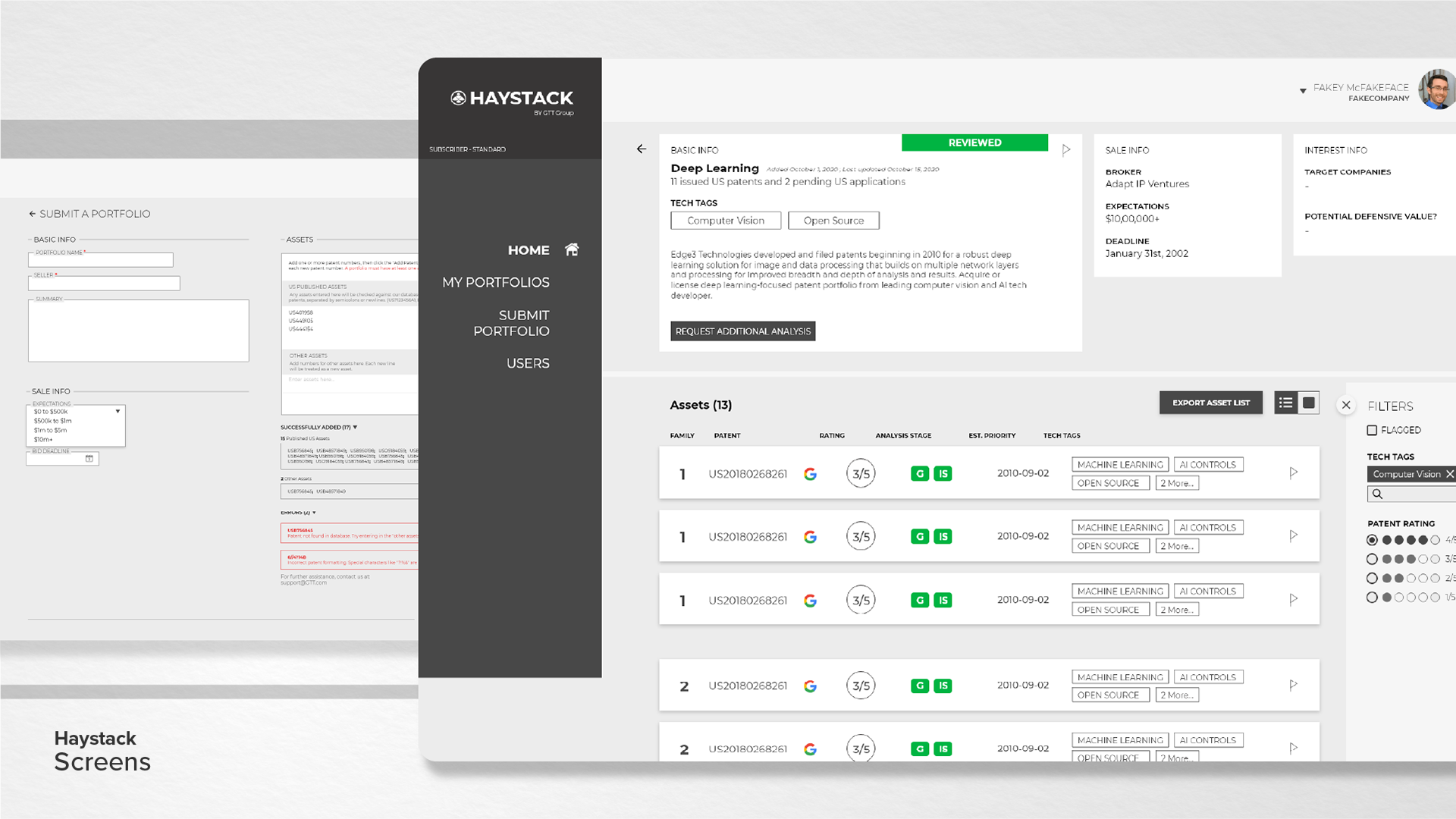Select the 3/5 patent rating radio
The height and width of the screenshot is (819, 1456).
coord(1372,559)
